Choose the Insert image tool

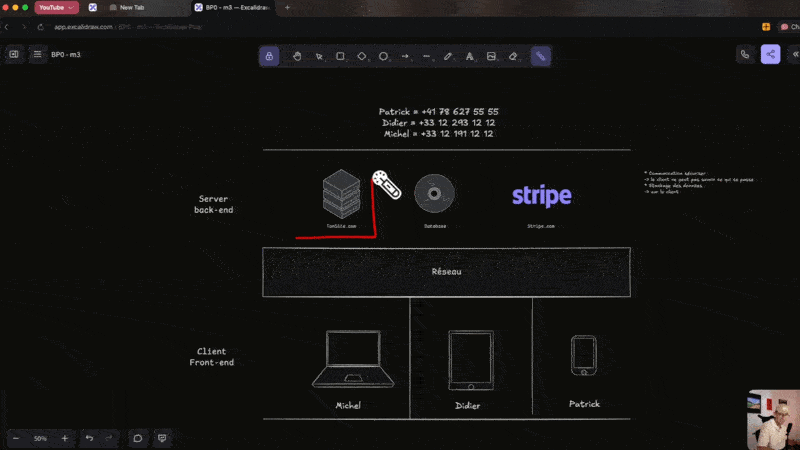(x=491, y=56)
